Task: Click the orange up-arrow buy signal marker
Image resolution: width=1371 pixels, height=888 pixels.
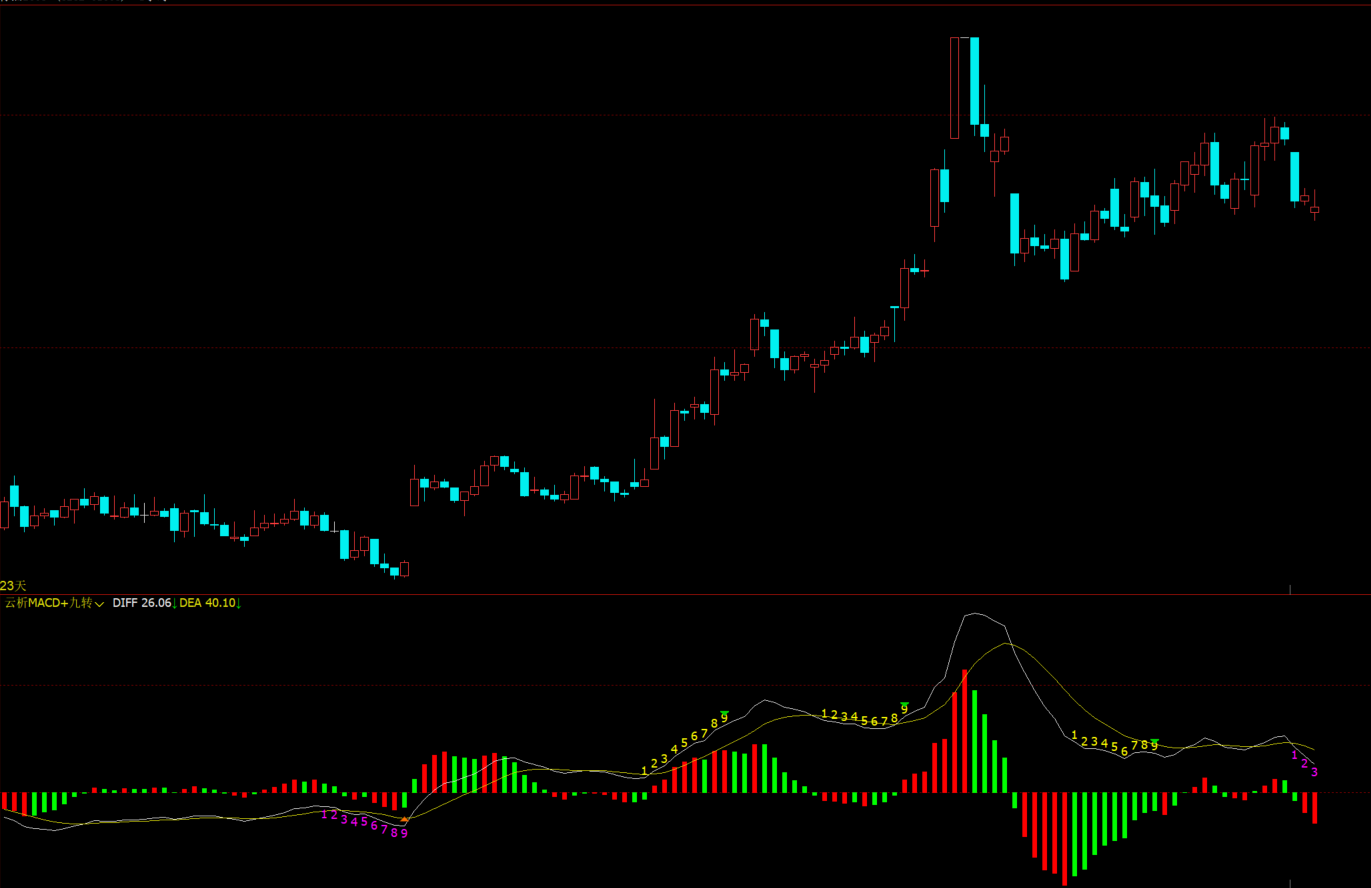Action: (x=404, y=820)
